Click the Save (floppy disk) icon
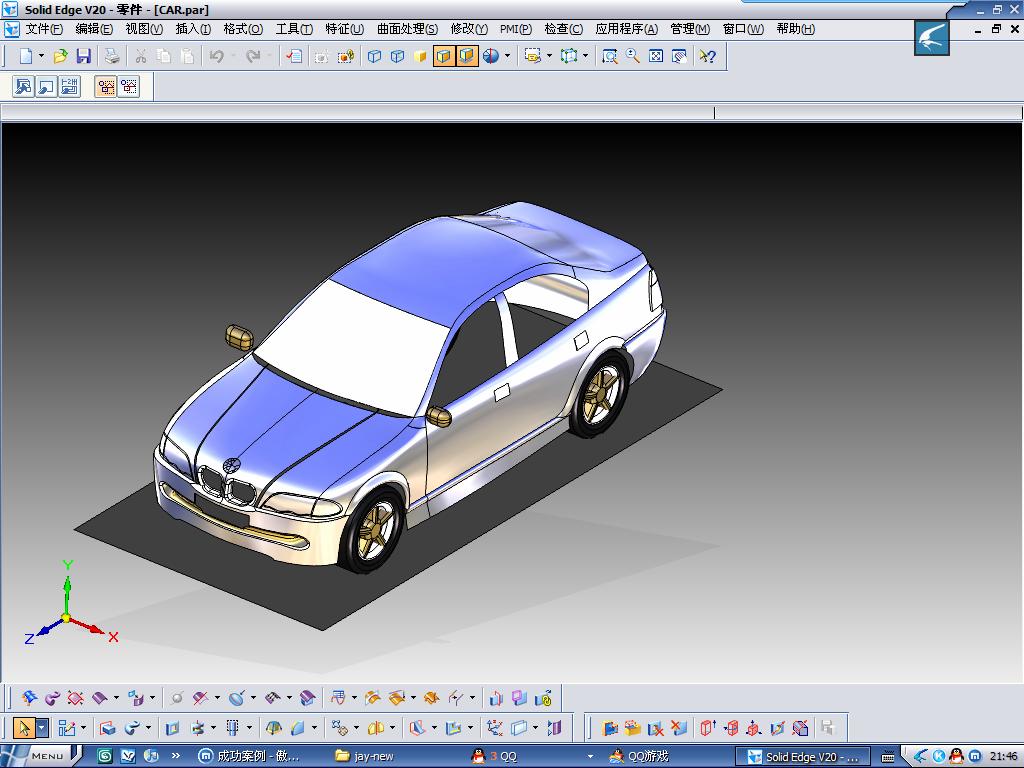The width and height of the screenshot is (1024, 768). (x=84, y=57)
